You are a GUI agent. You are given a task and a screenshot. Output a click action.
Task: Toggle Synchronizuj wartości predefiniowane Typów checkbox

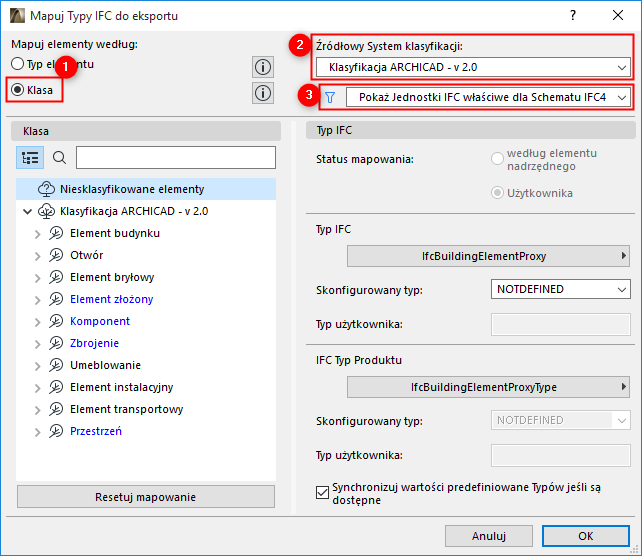[x=323, y=493]
